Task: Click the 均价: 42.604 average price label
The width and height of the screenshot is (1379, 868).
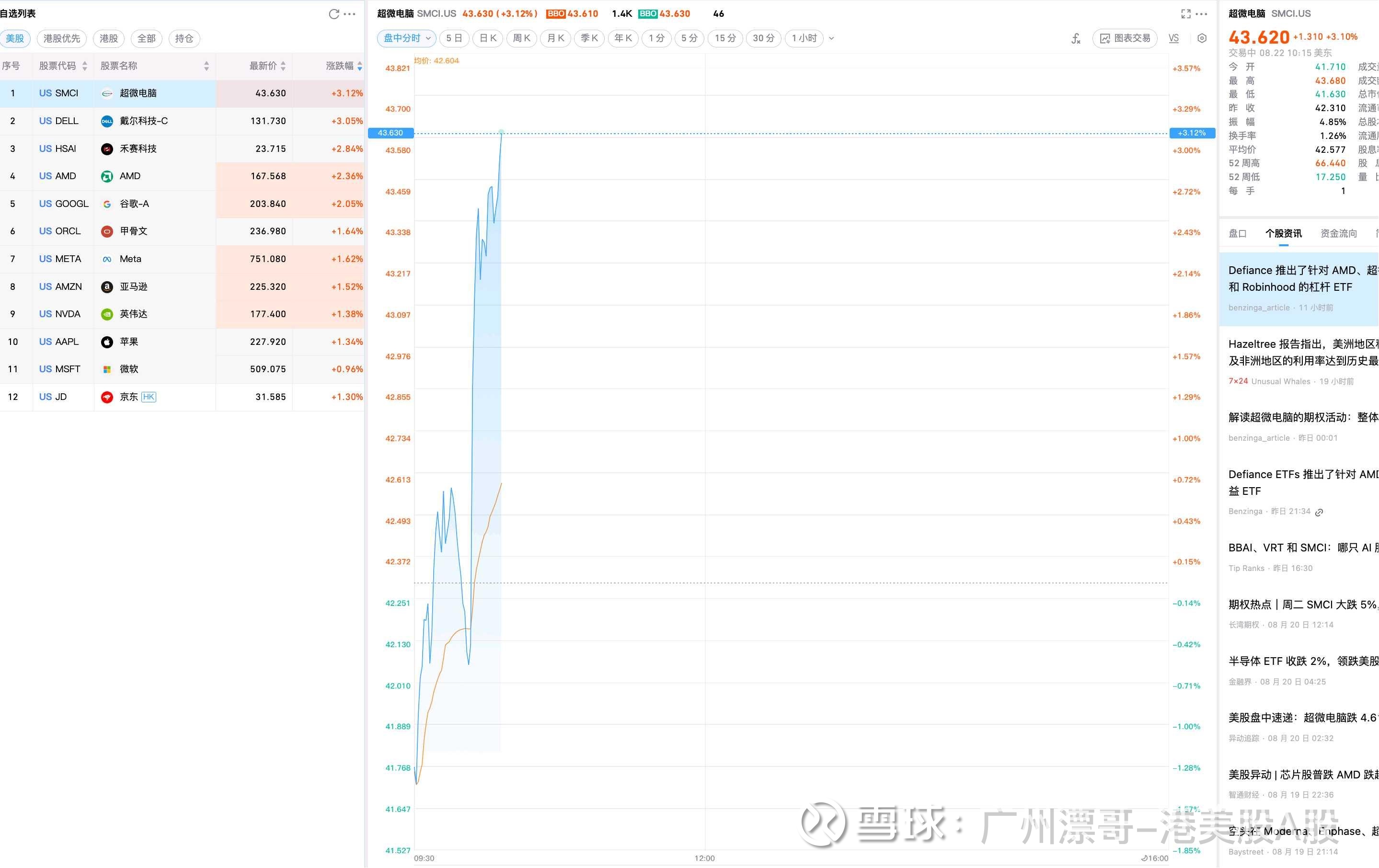Action: point(437,61)
